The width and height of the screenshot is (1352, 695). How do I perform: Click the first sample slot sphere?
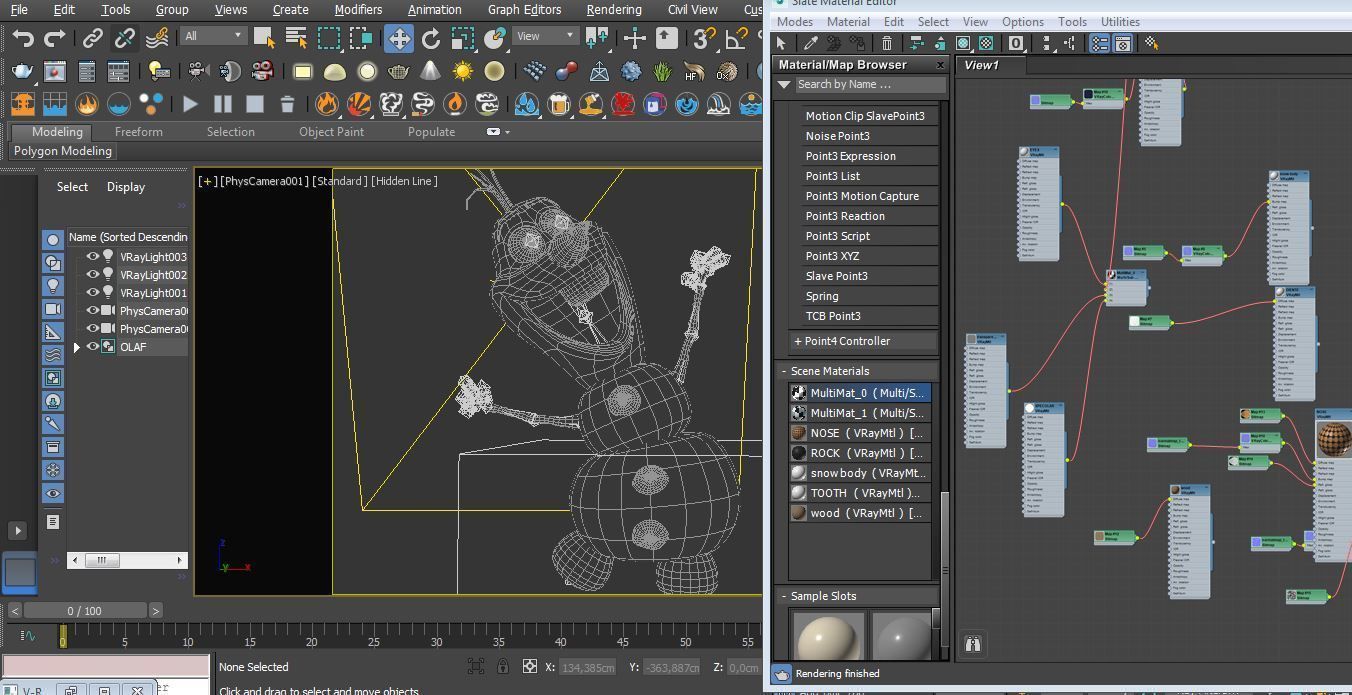(x=829, y=637)
